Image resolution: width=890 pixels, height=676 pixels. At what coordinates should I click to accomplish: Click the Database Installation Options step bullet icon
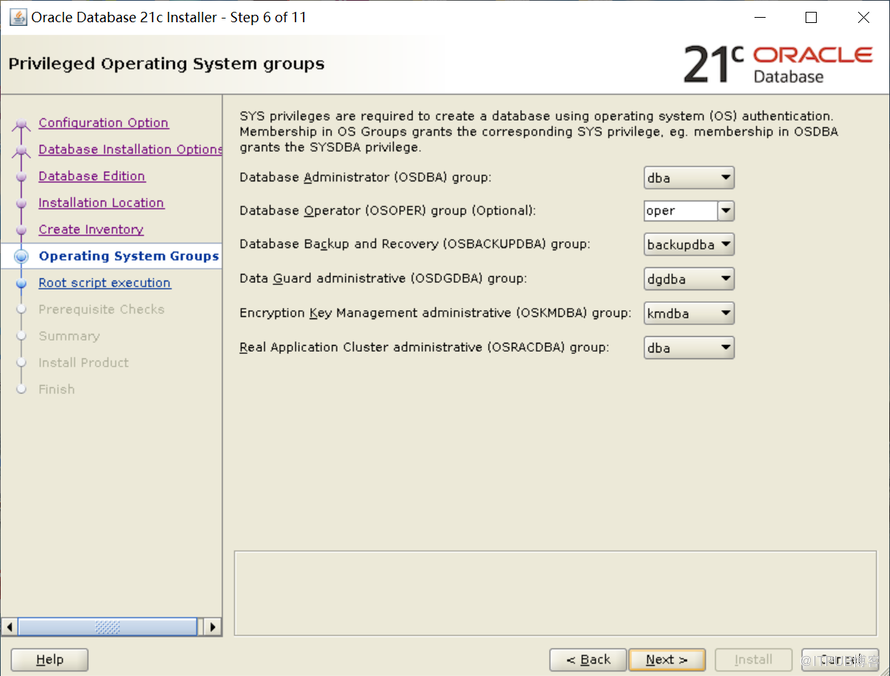[x=21, y=150]
